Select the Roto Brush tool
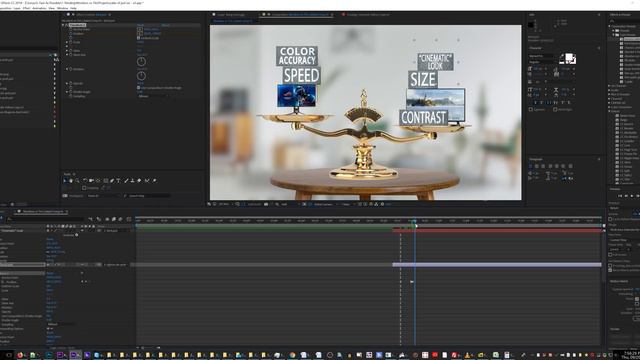Screen dimensions: 640x360 [x=147, y=180]
